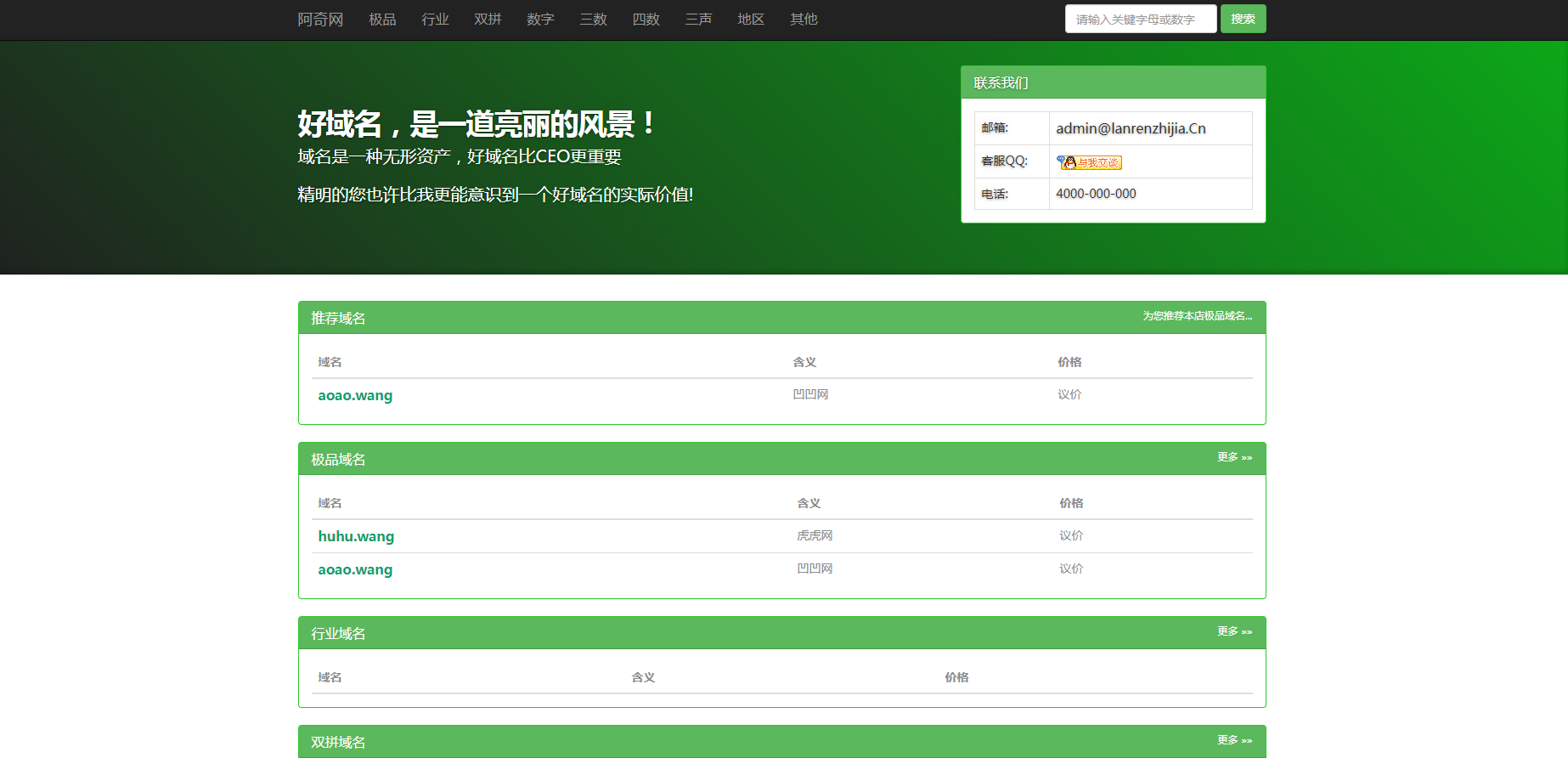
Task: Click 虎虎网 meaning in huhu.wang row
Action: click(815, 535)
